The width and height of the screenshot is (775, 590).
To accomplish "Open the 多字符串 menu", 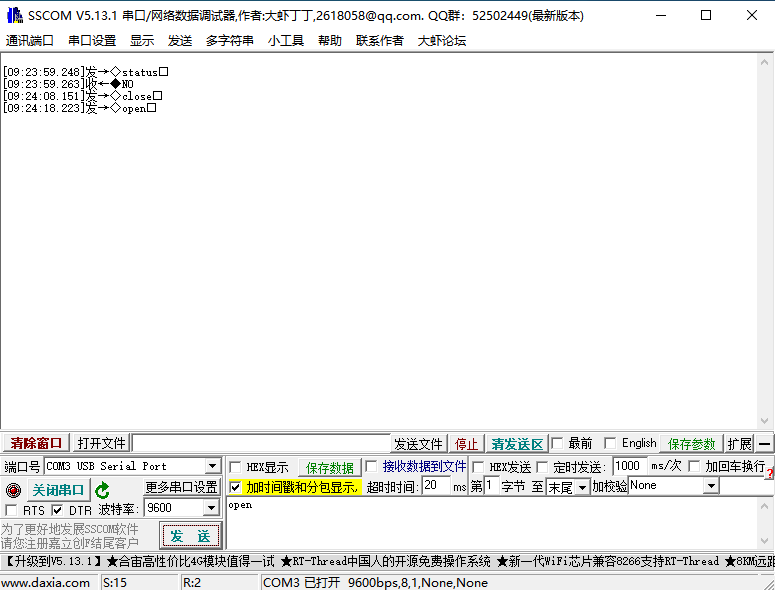I will coord(230,41).
